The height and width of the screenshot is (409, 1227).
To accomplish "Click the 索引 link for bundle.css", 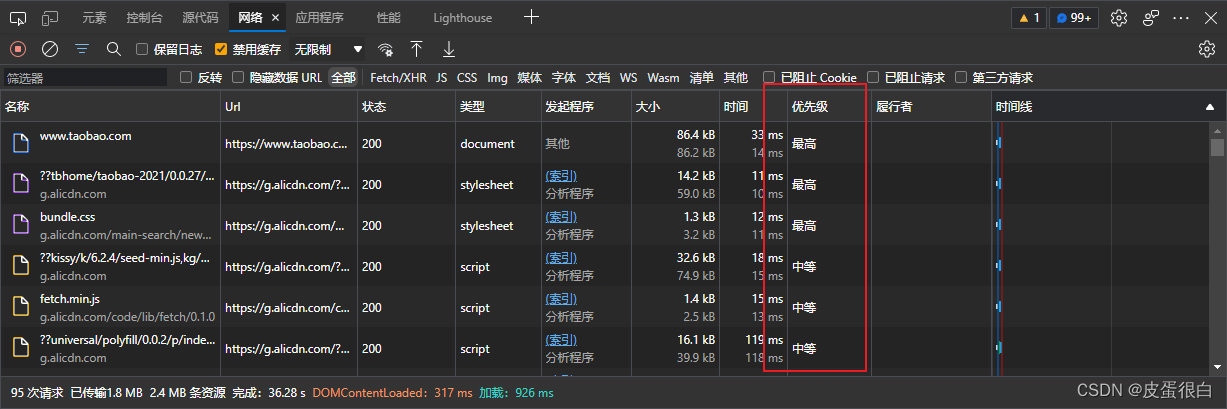I will [x=560, y=217].
